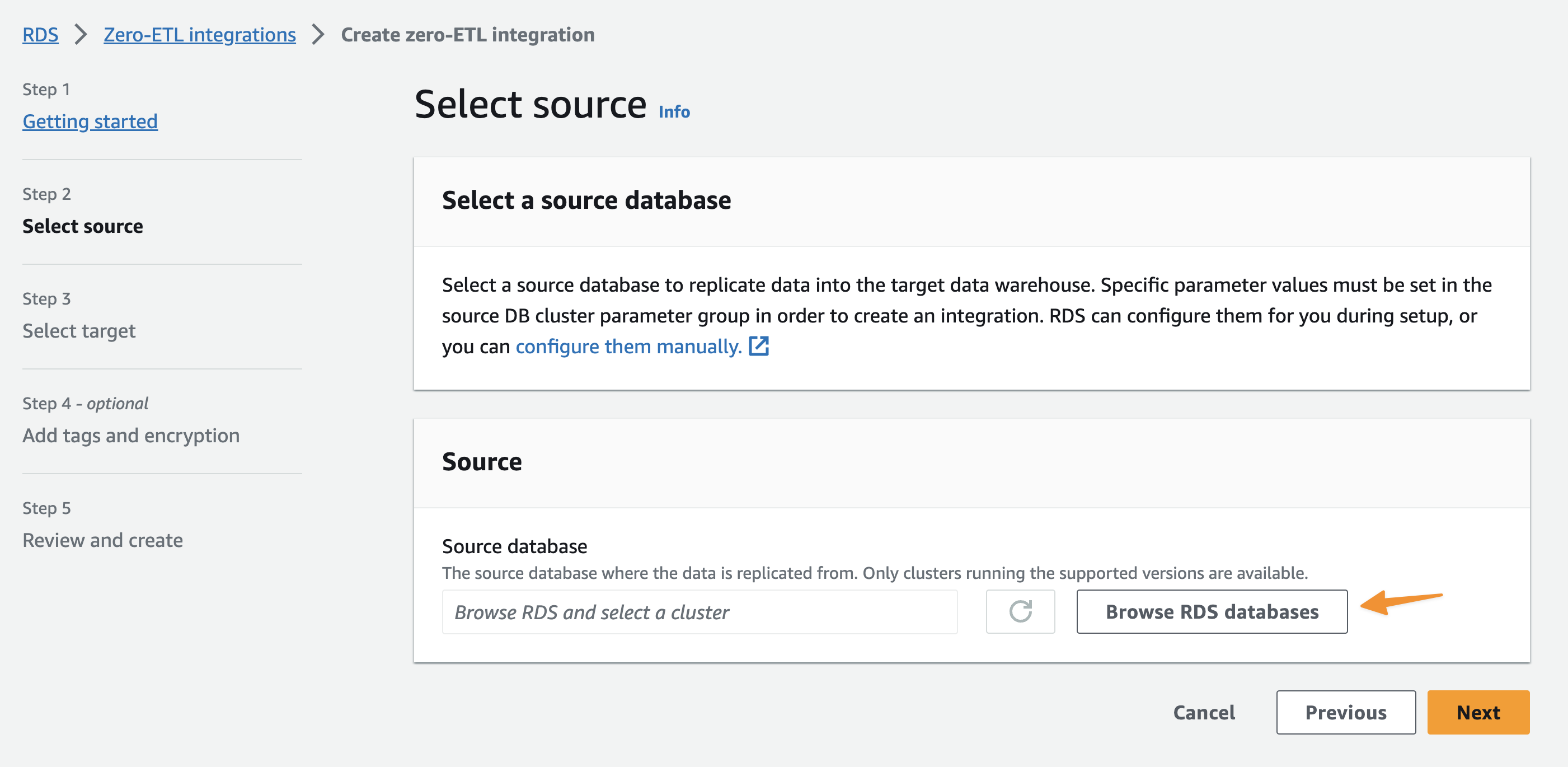Select Step 2 Select source in sidebar
Viewport: 1568px width, 767px height.
coord(83,226)
